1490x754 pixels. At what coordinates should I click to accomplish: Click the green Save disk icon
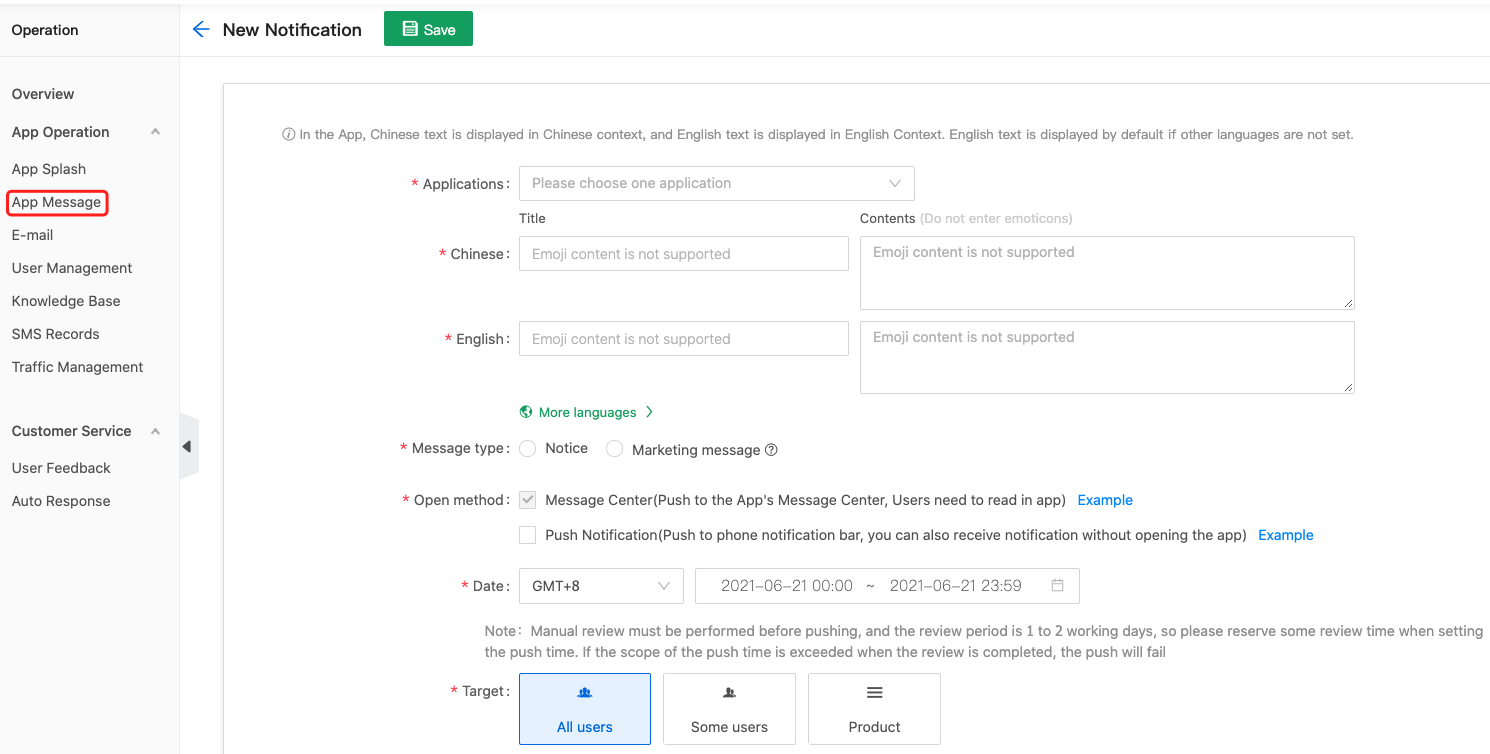(411, 28)
